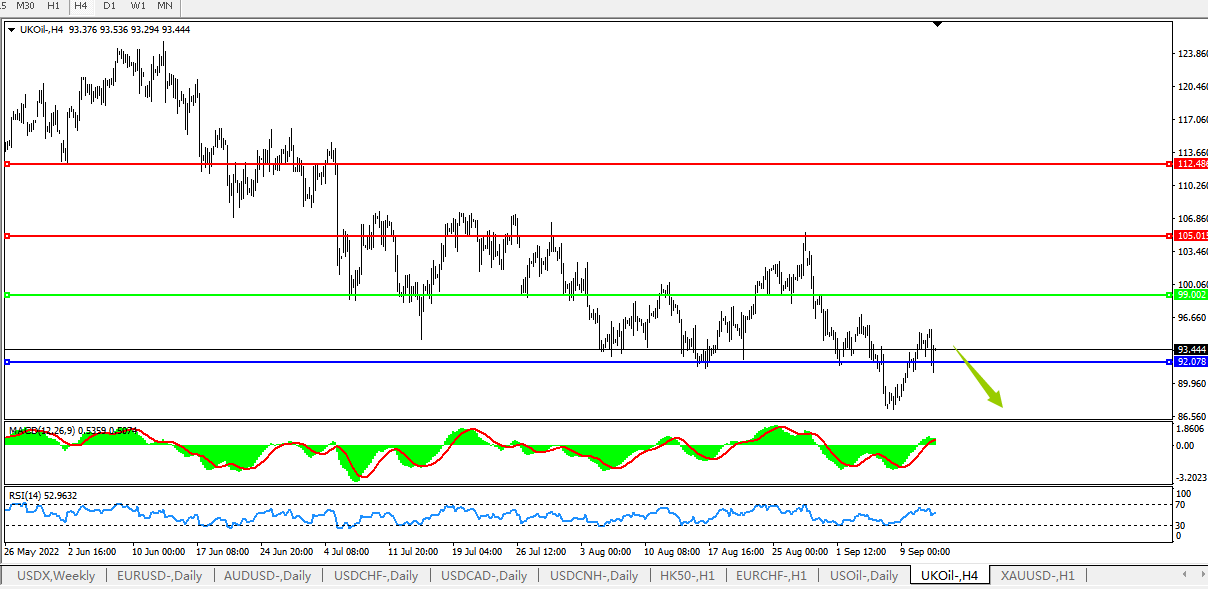1208x589 pixels.
Task: Switch to the XAUUSD-,H1 tab
Action: pyautogui.click(x=1037, y=576)
